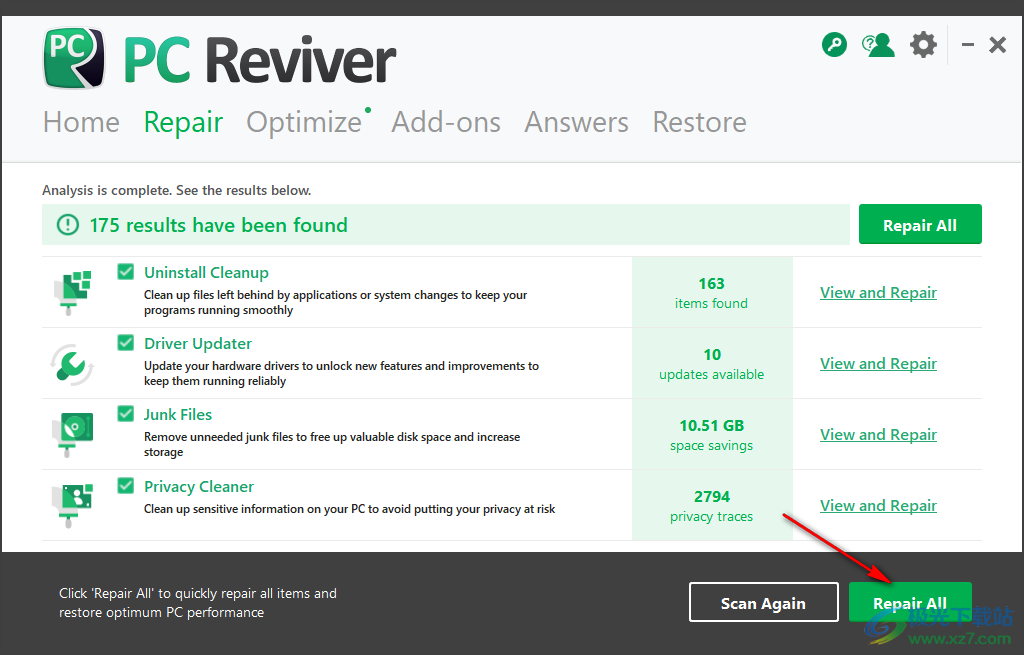Select the Repair tab

point(184,122)
